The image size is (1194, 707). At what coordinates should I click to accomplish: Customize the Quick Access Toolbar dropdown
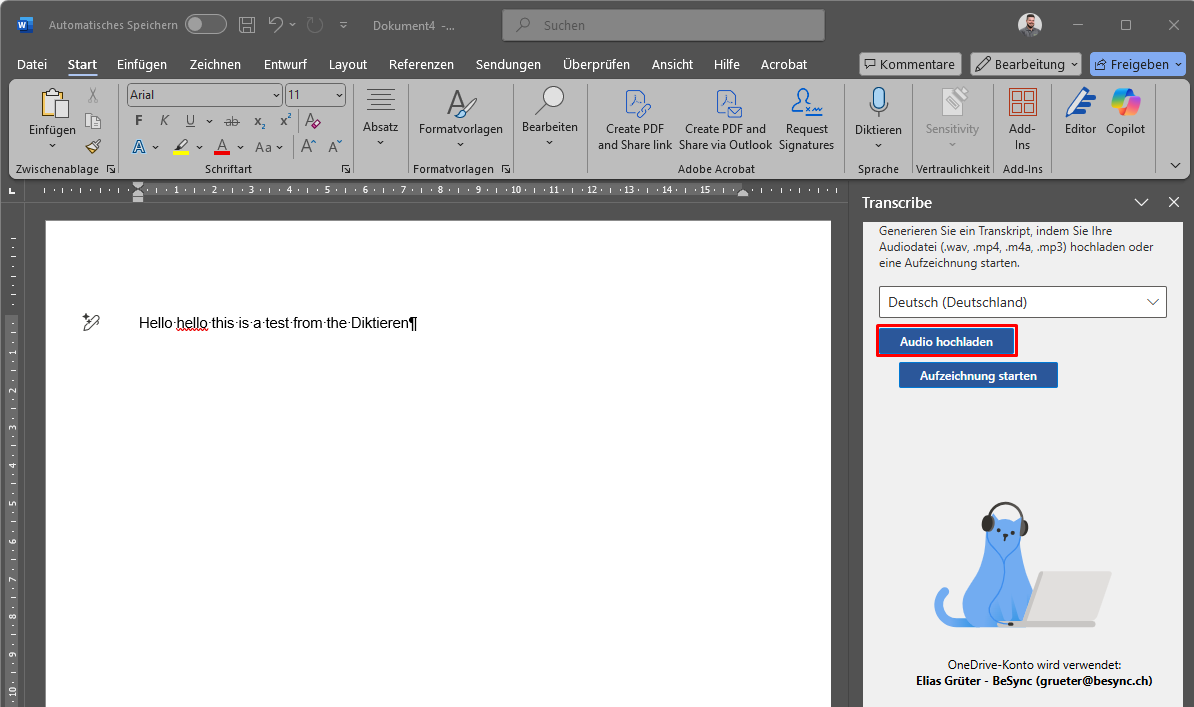point(343,25)
